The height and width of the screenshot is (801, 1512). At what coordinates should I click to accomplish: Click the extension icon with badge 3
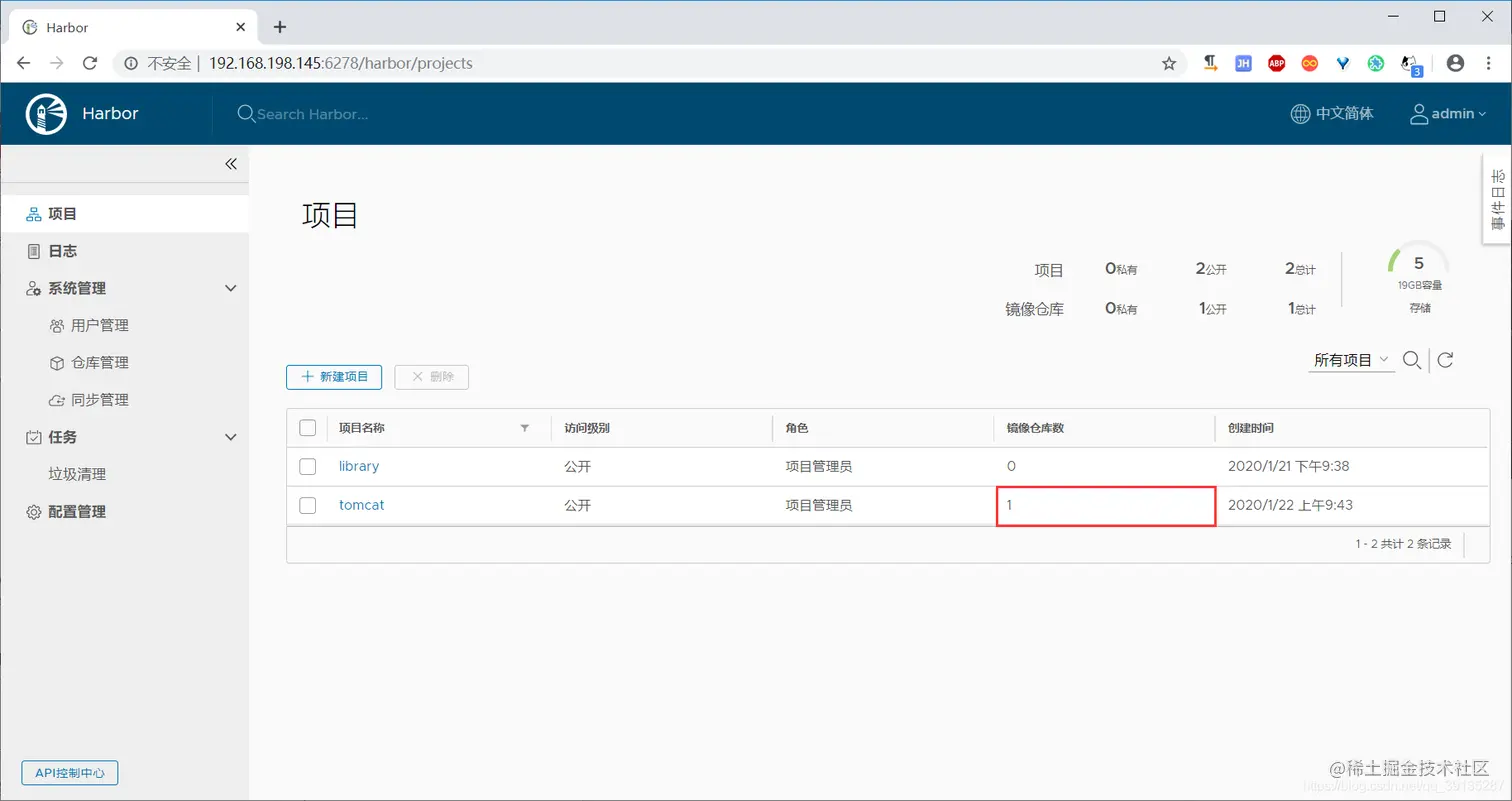click(1411, 65)
